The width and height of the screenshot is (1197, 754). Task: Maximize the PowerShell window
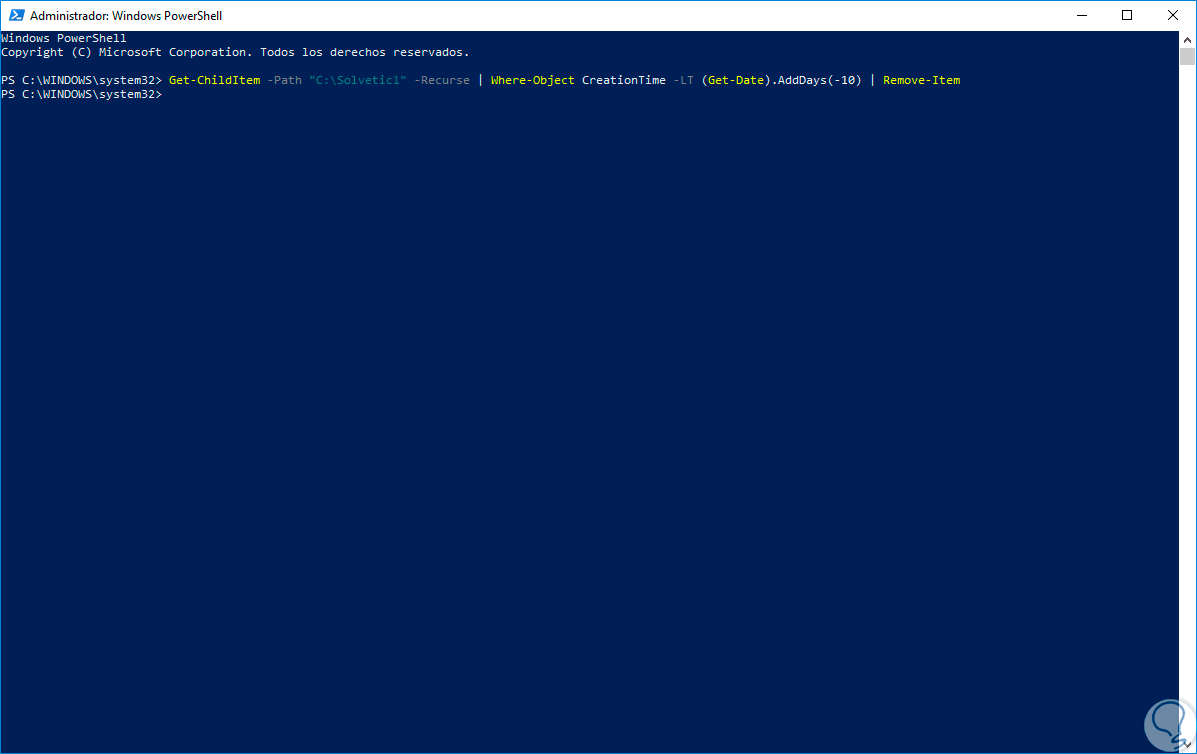pos(1127,15)
